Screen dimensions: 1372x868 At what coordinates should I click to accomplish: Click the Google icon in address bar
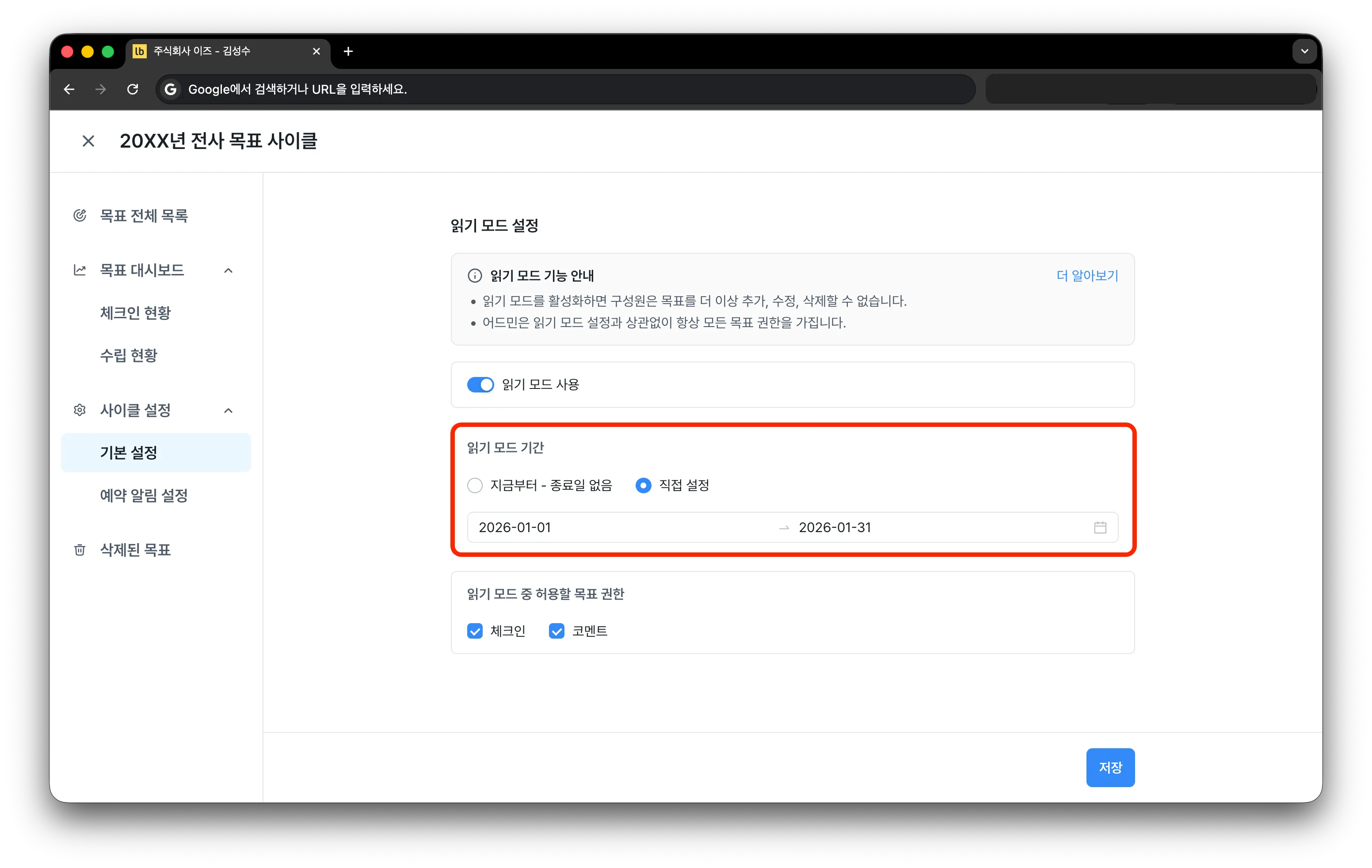170,89
